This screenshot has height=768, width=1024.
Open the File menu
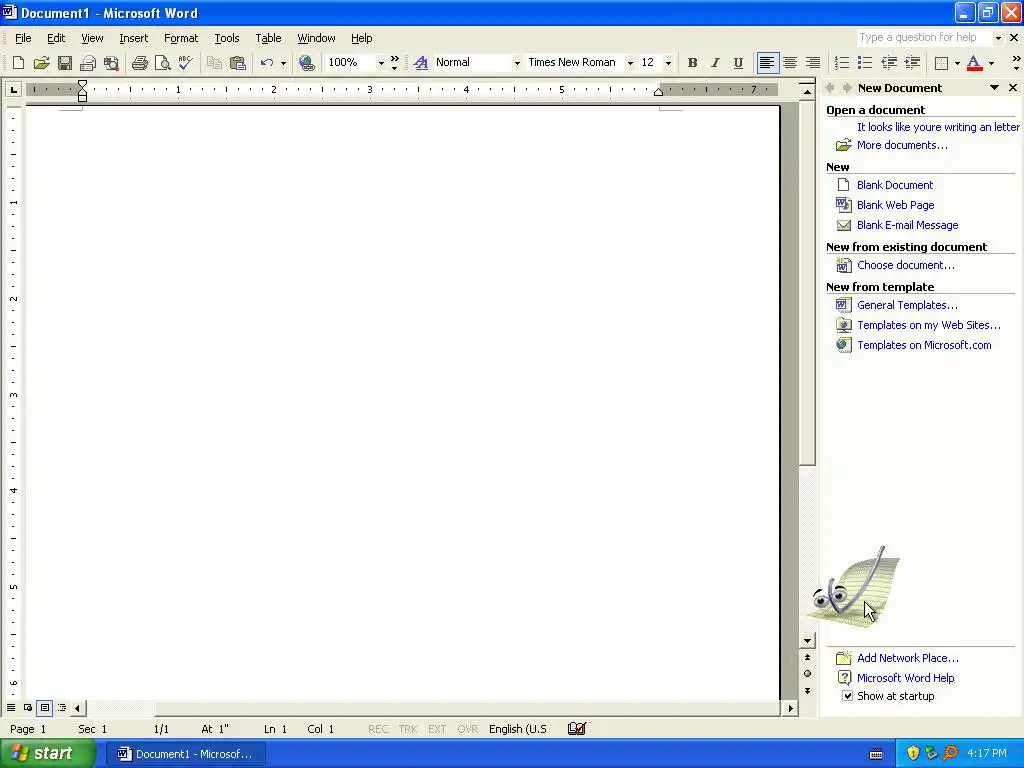23,38
